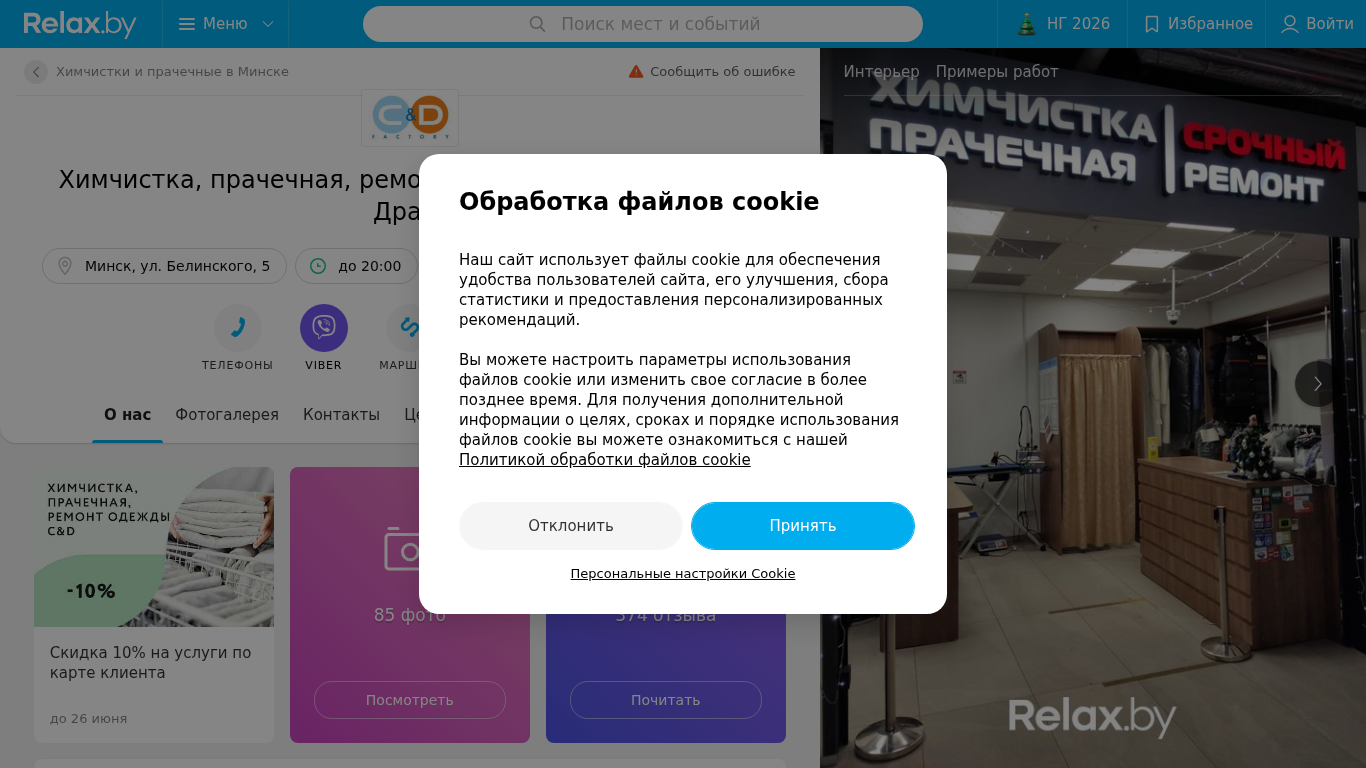The width and height of the screenshot is (1366, 768).
Task: Switch to the Фотогалерея tab
Action: [227, 415]
